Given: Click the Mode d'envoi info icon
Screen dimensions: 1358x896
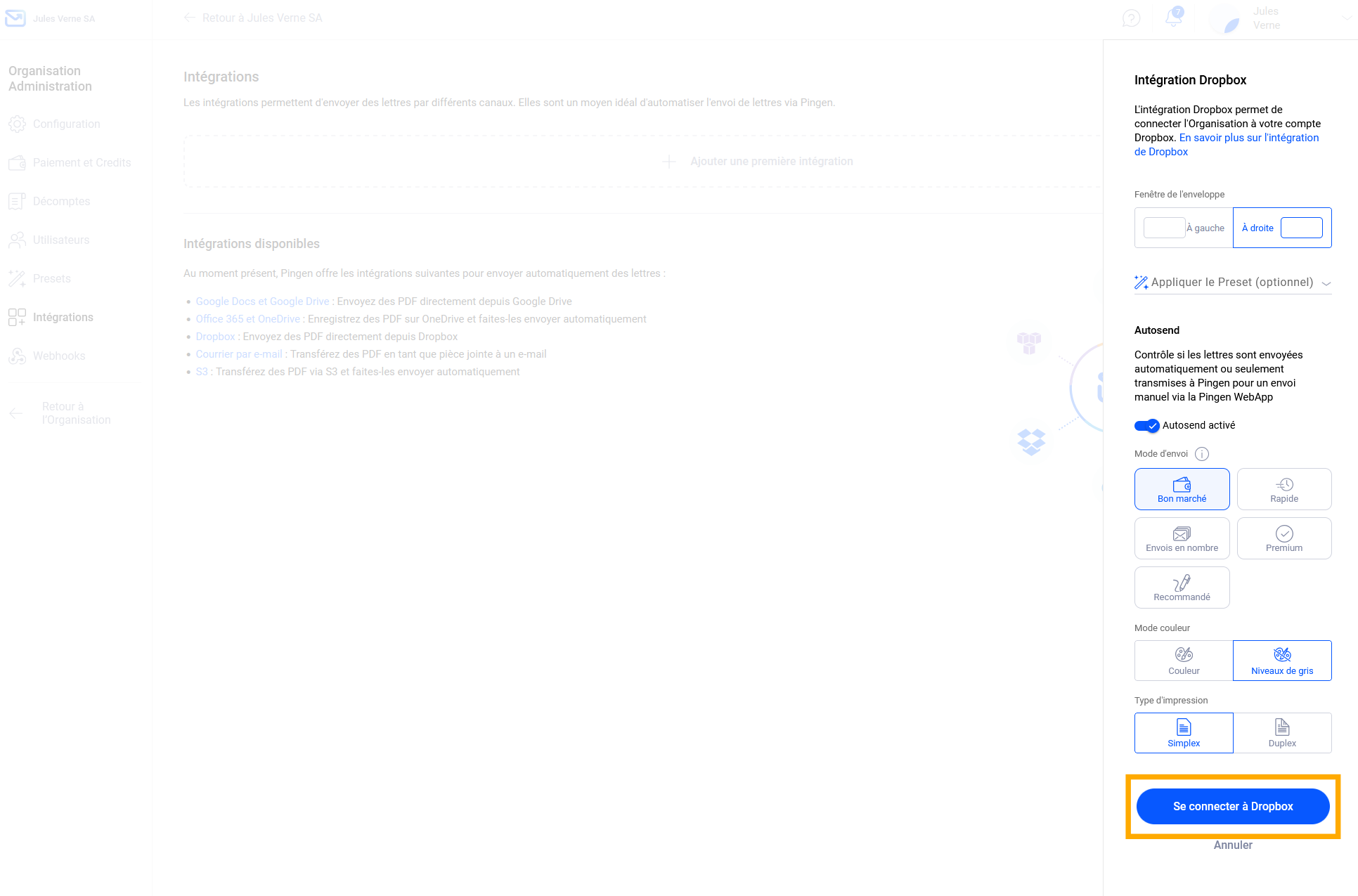Looking at the screenshot, I should [1202, 454].
